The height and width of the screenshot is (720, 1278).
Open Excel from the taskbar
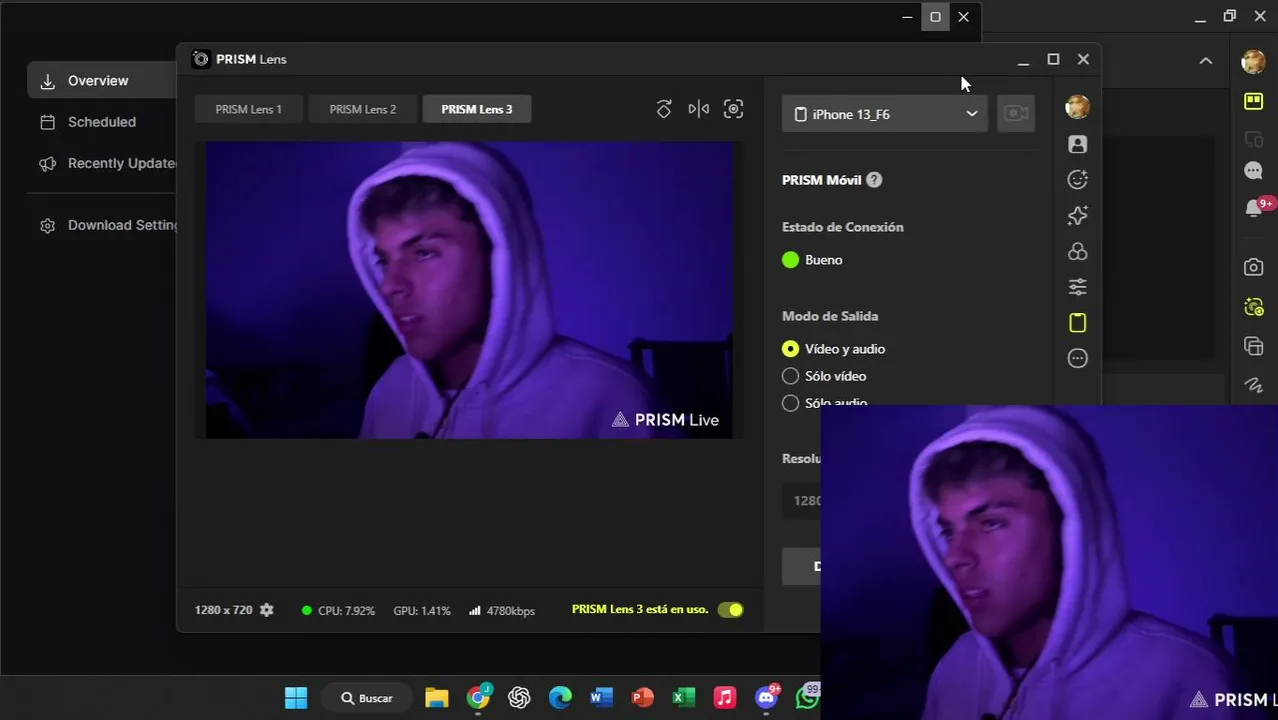tap(683, 698)
